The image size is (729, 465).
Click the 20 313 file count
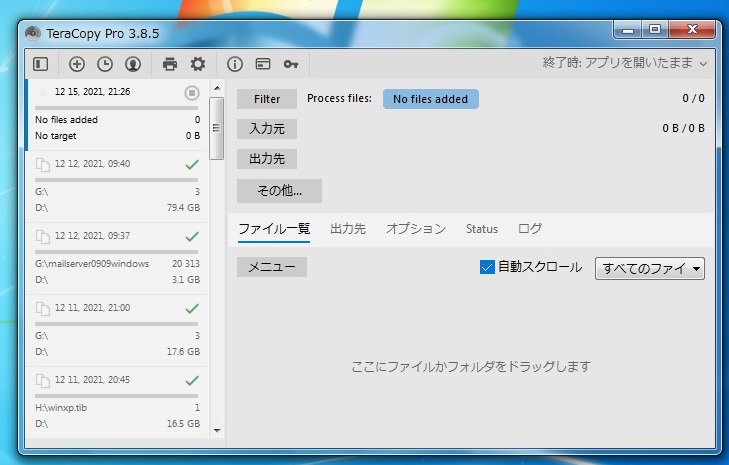tap(186, 264)
